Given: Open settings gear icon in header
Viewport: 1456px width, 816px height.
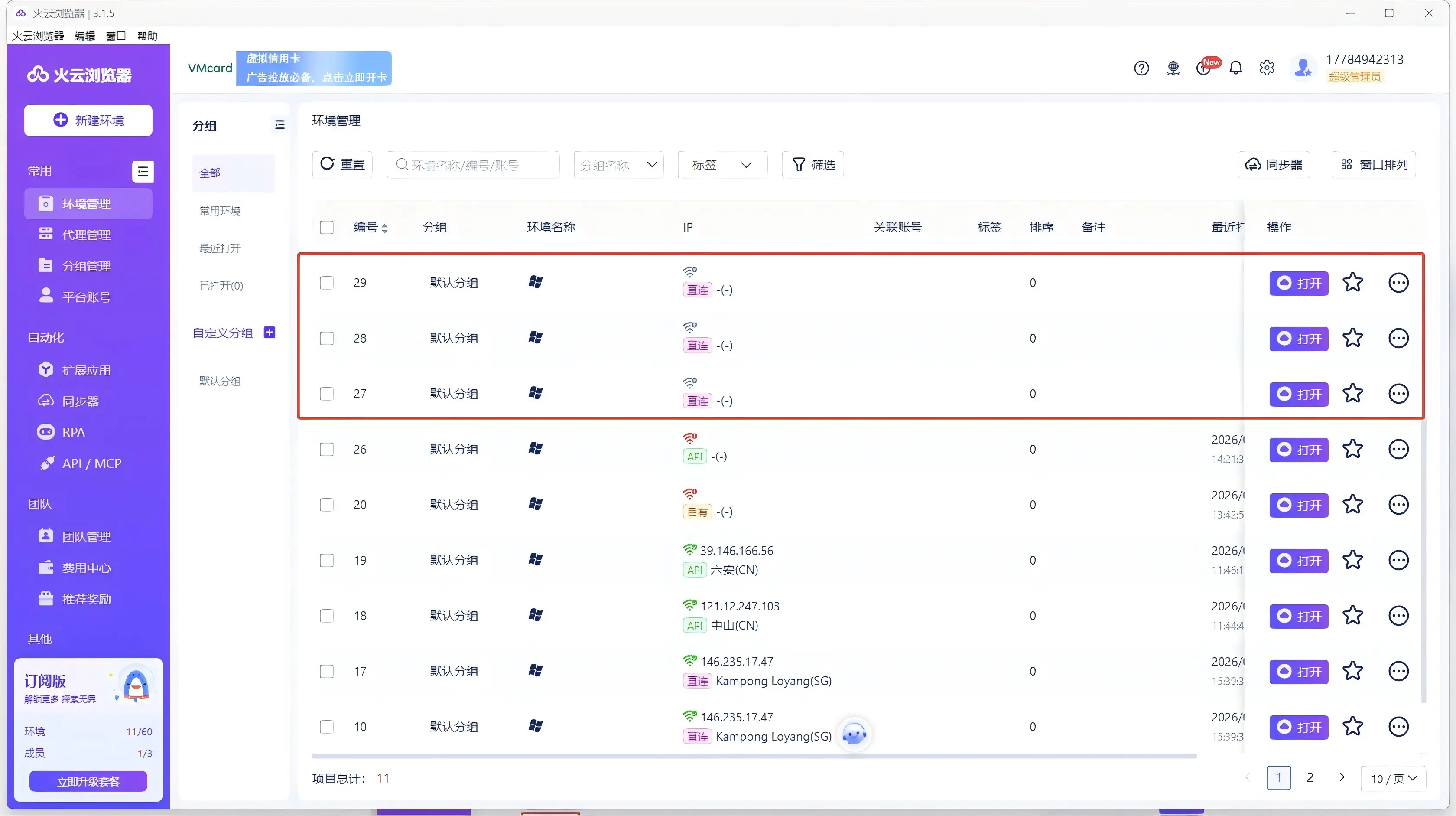Looking at the screenshot, I should 1267,68.
